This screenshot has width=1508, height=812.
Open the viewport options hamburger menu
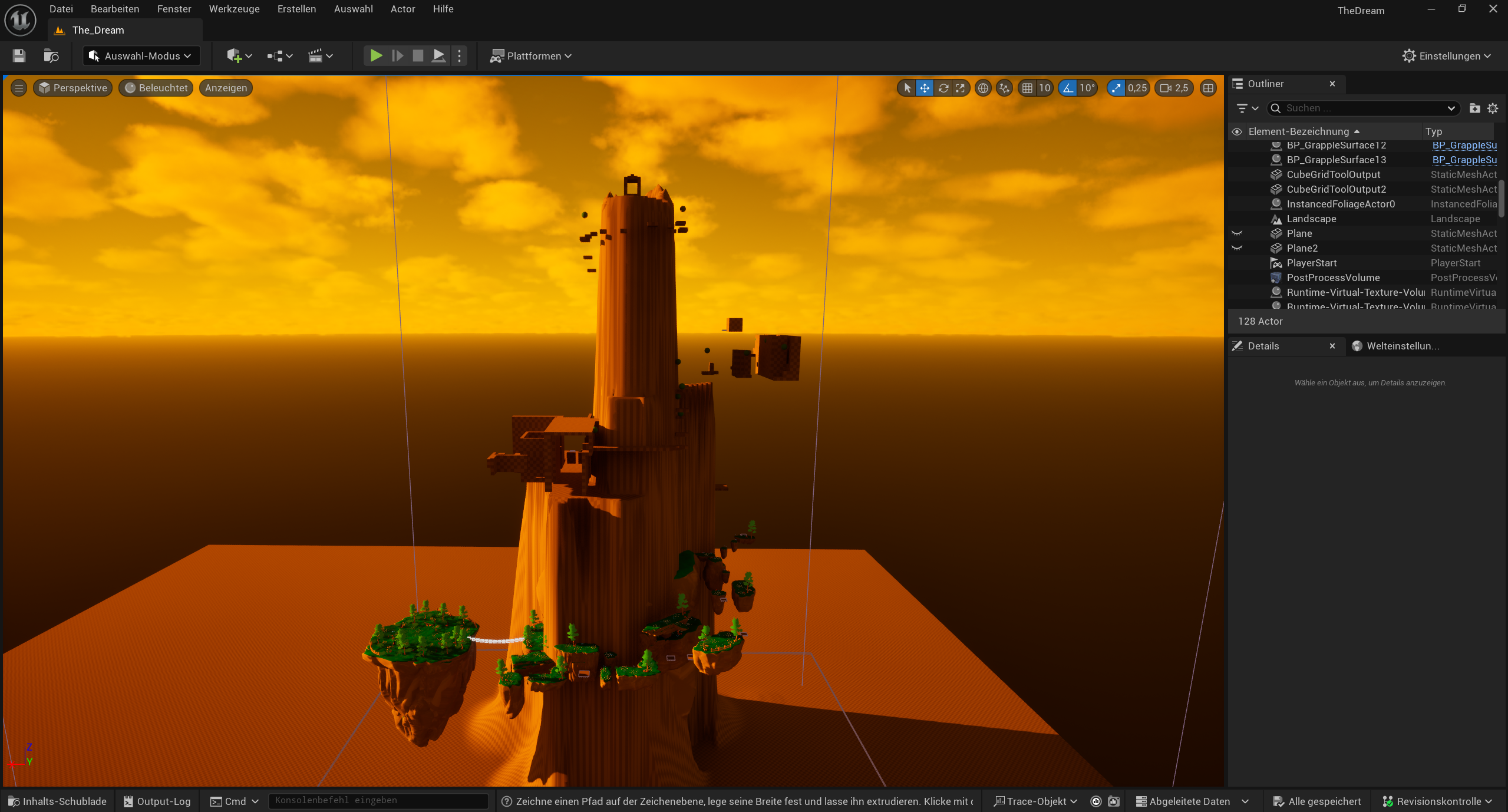pyautogui.click(x=19, y=88)
